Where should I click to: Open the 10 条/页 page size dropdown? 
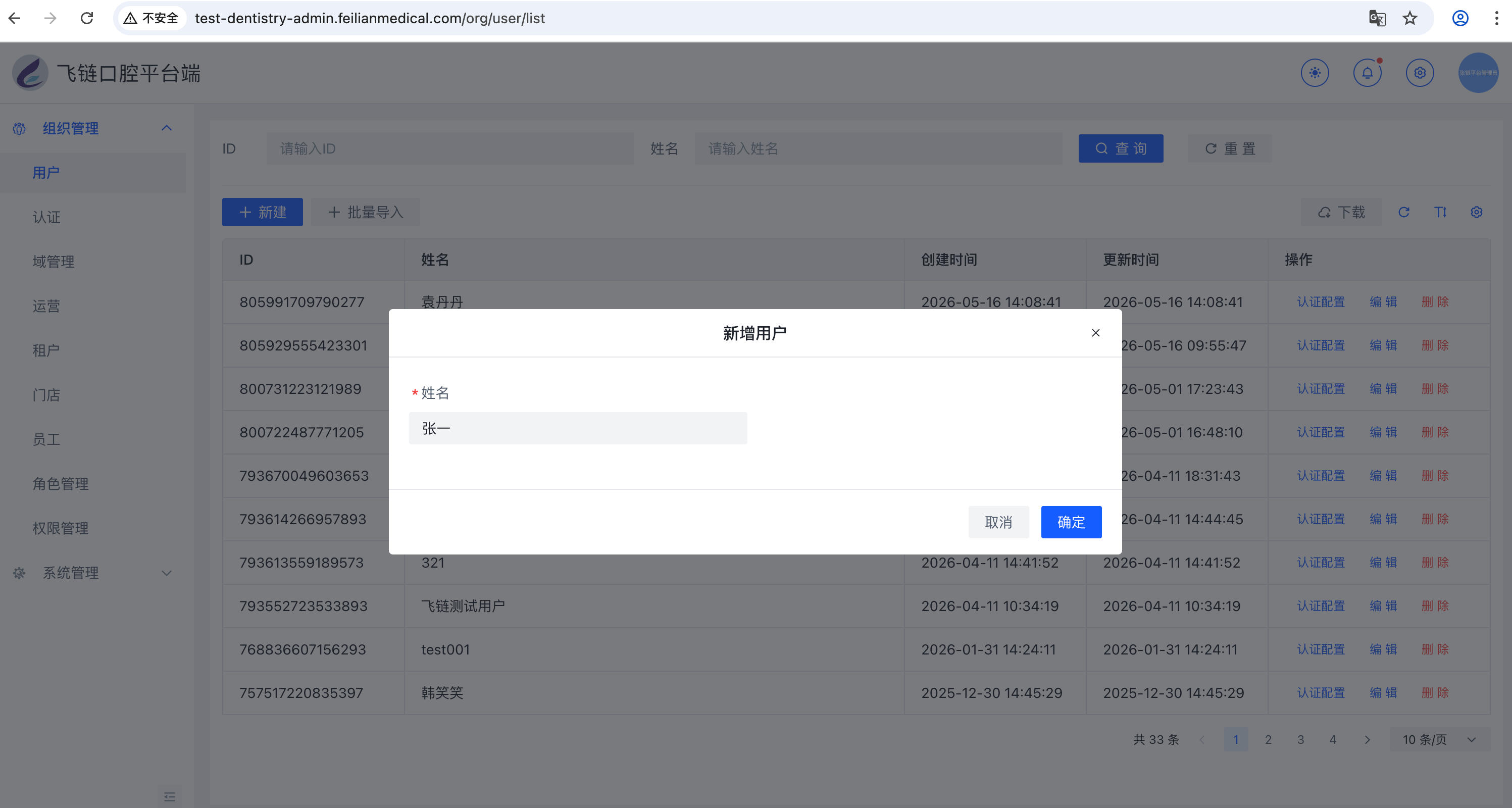[1439, 739]
